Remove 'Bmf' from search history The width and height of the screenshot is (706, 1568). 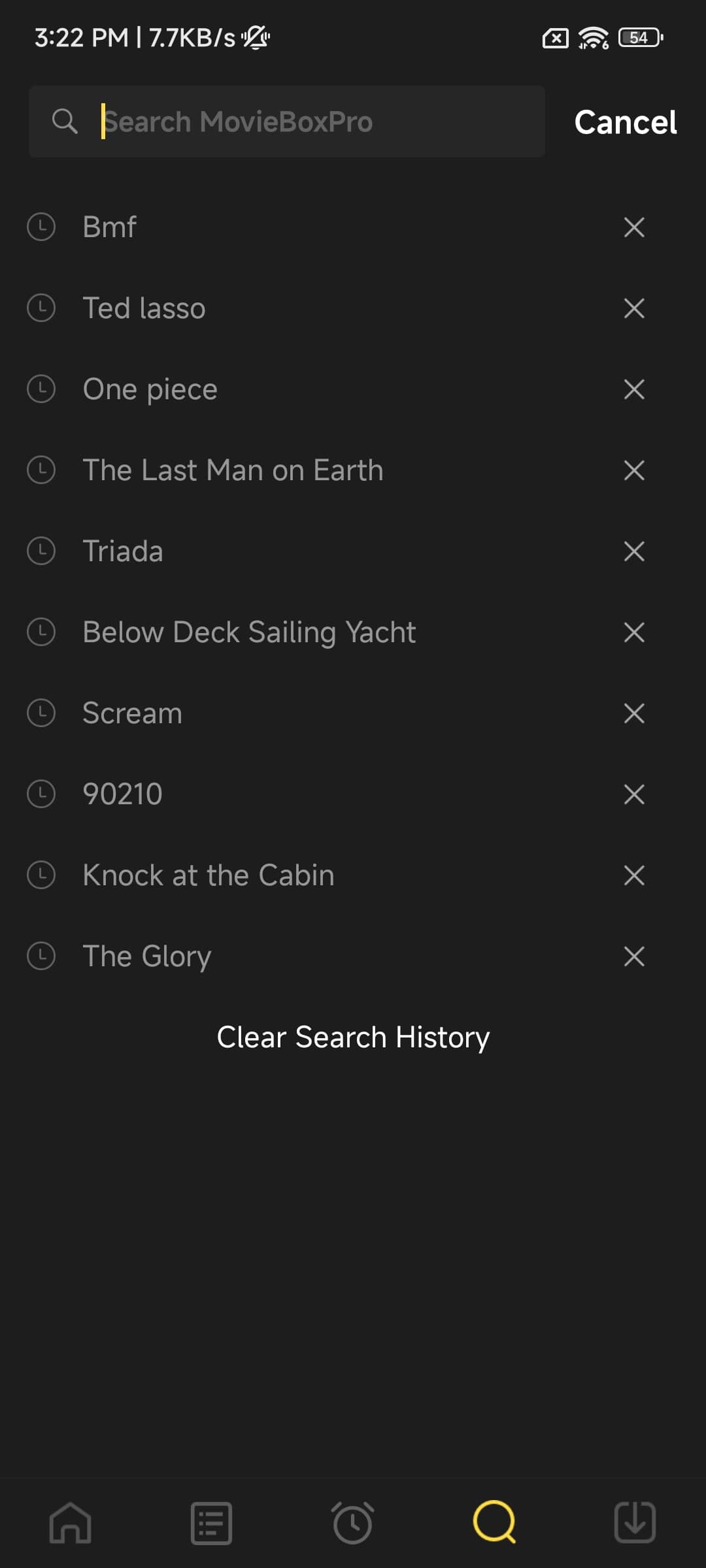pos(633,227)
